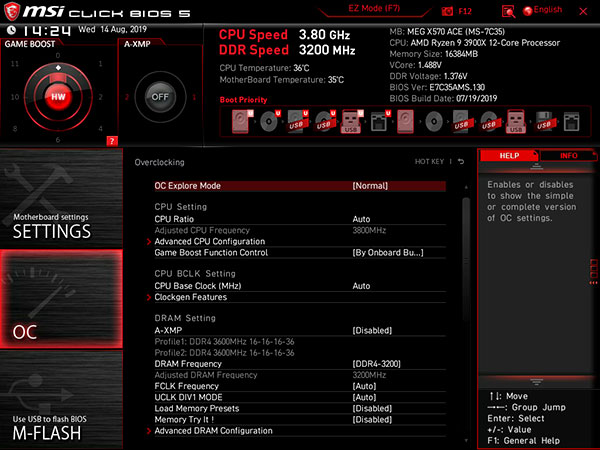Click the scroll-down arrow of settings list
The image size is (600, 450).
(x=466, y=441)
